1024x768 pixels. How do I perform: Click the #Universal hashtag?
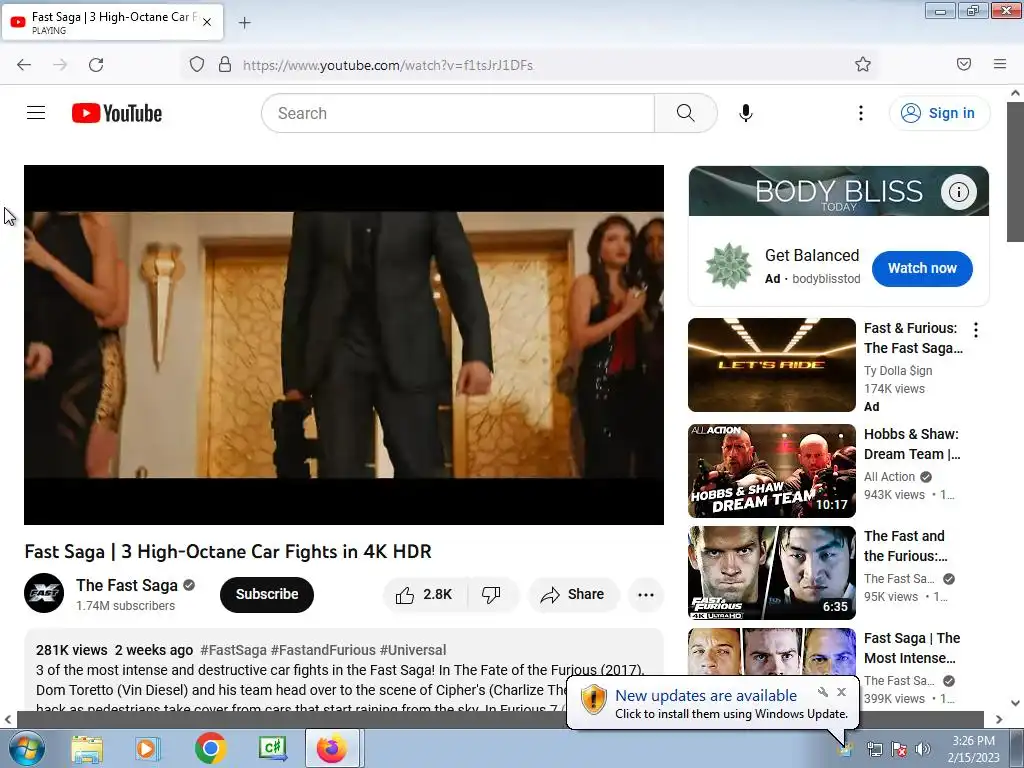click(413, 650)
